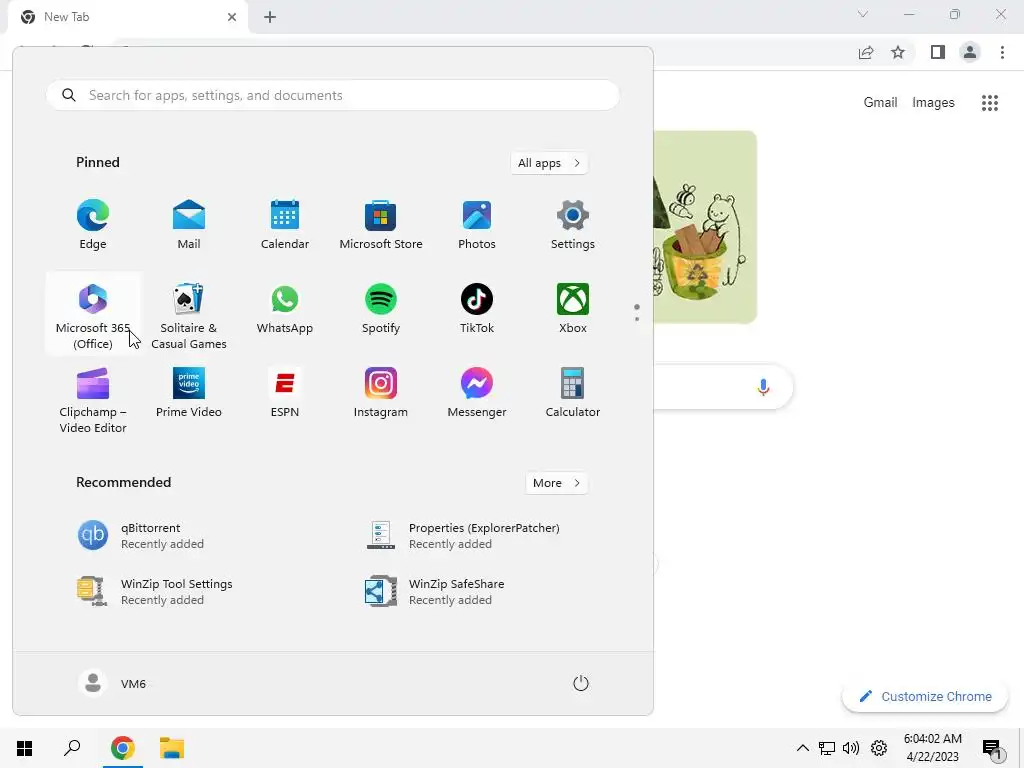The image size is (1024, 768).
Task: Open the Edge pinned app
Action: click(93, 225)
